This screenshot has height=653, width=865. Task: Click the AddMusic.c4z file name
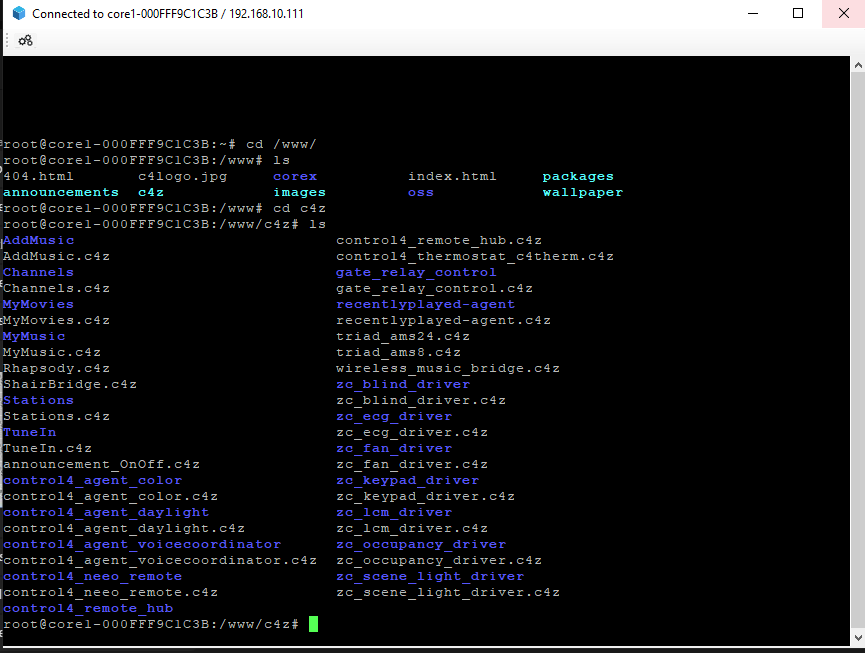56,256
